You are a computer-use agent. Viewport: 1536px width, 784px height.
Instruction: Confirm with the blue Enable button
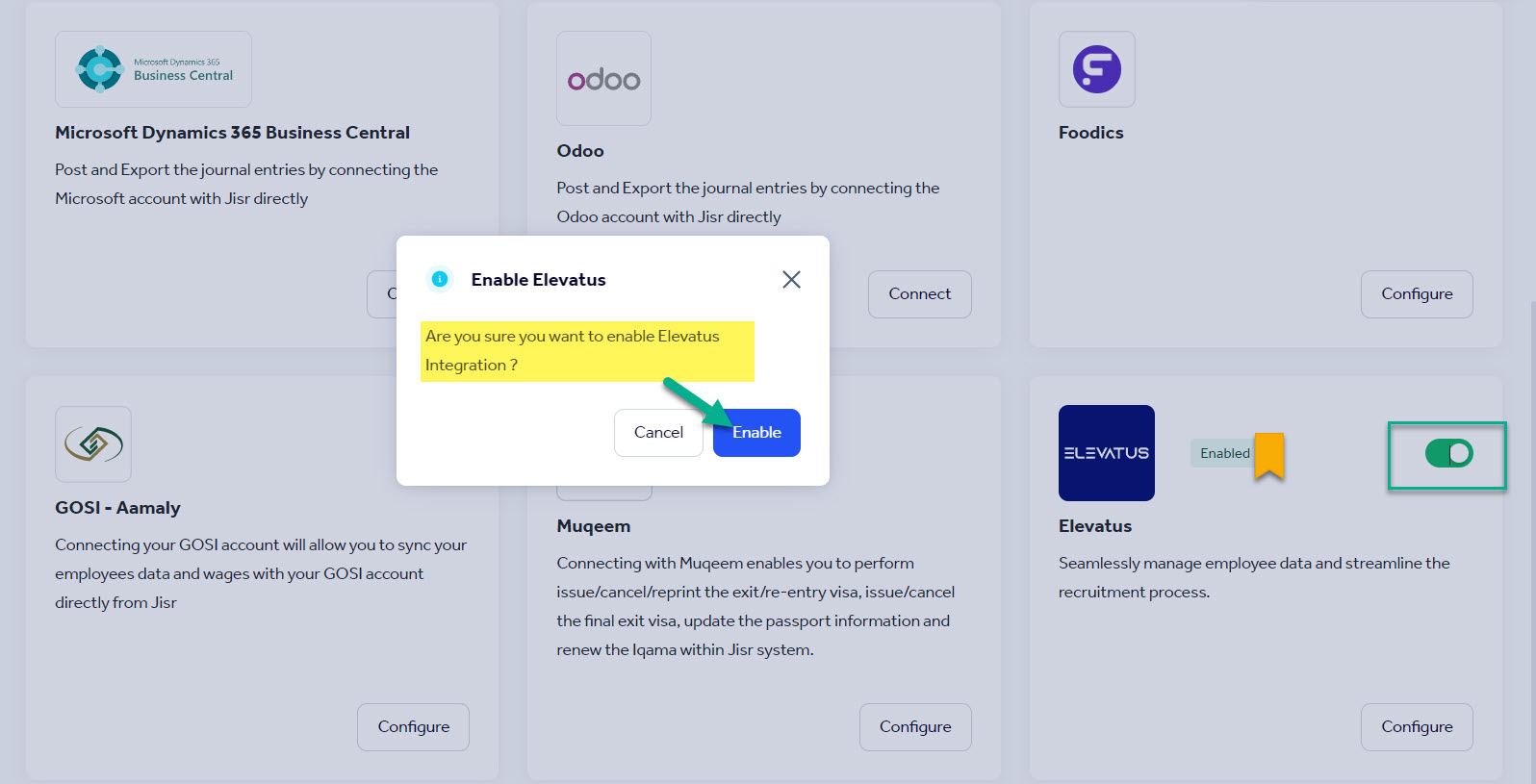pyautogui.click(x=756, y=433)
